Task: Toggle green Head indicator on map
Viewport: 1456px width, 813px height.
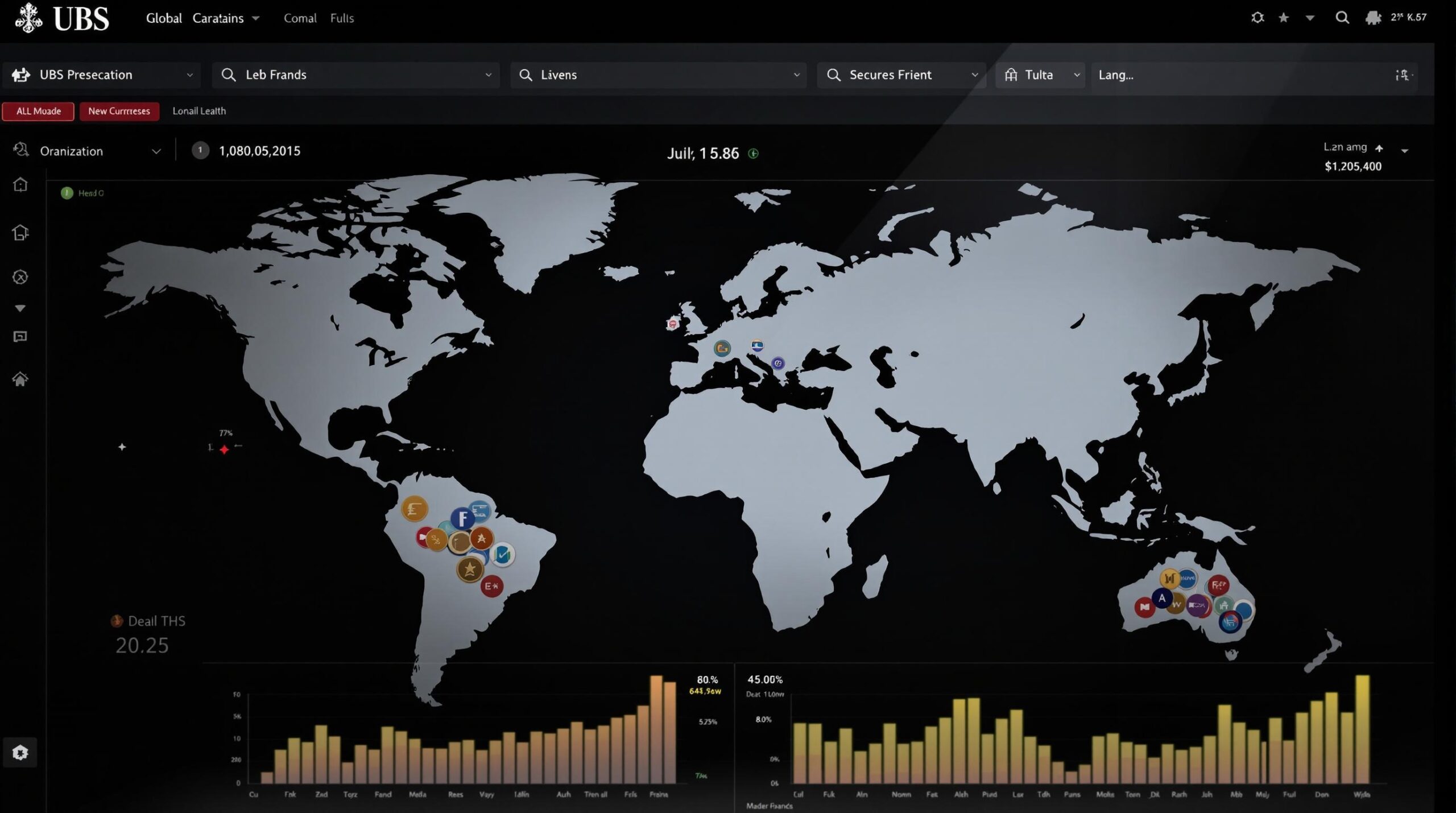Action: (x=67, y=193)
